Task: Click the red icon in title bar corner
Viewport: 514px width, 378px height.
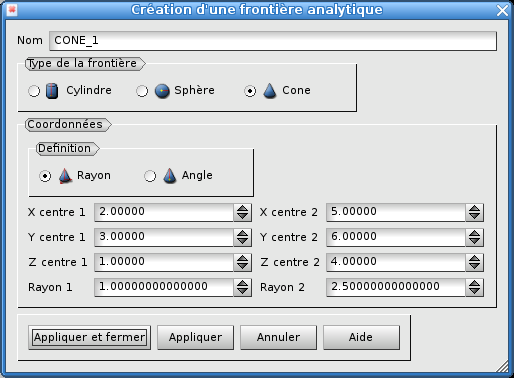Action: point(12,10)
